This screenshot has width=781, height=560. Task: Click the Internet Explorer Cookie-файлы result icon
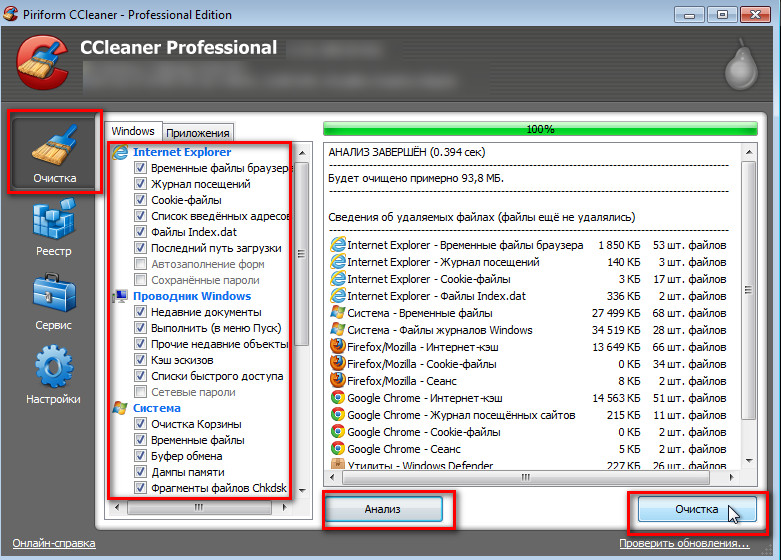338,278
